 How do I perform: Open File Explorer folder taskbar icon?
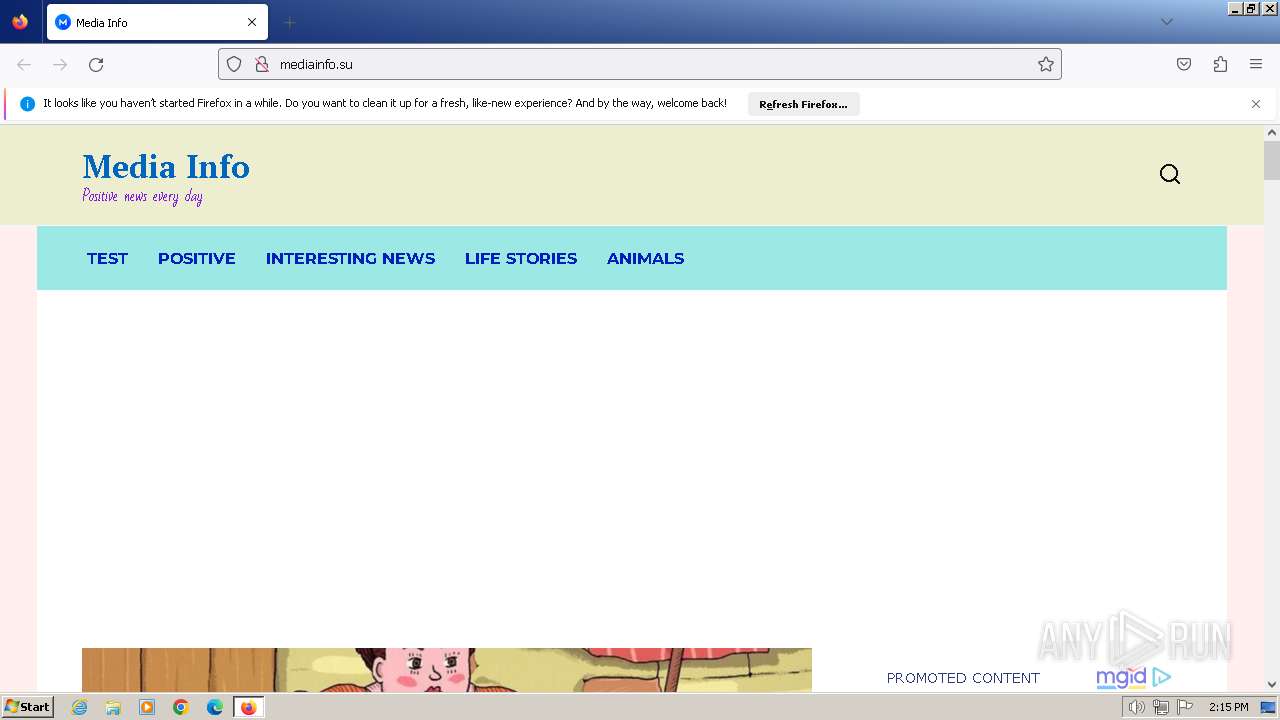pos(113,707)
